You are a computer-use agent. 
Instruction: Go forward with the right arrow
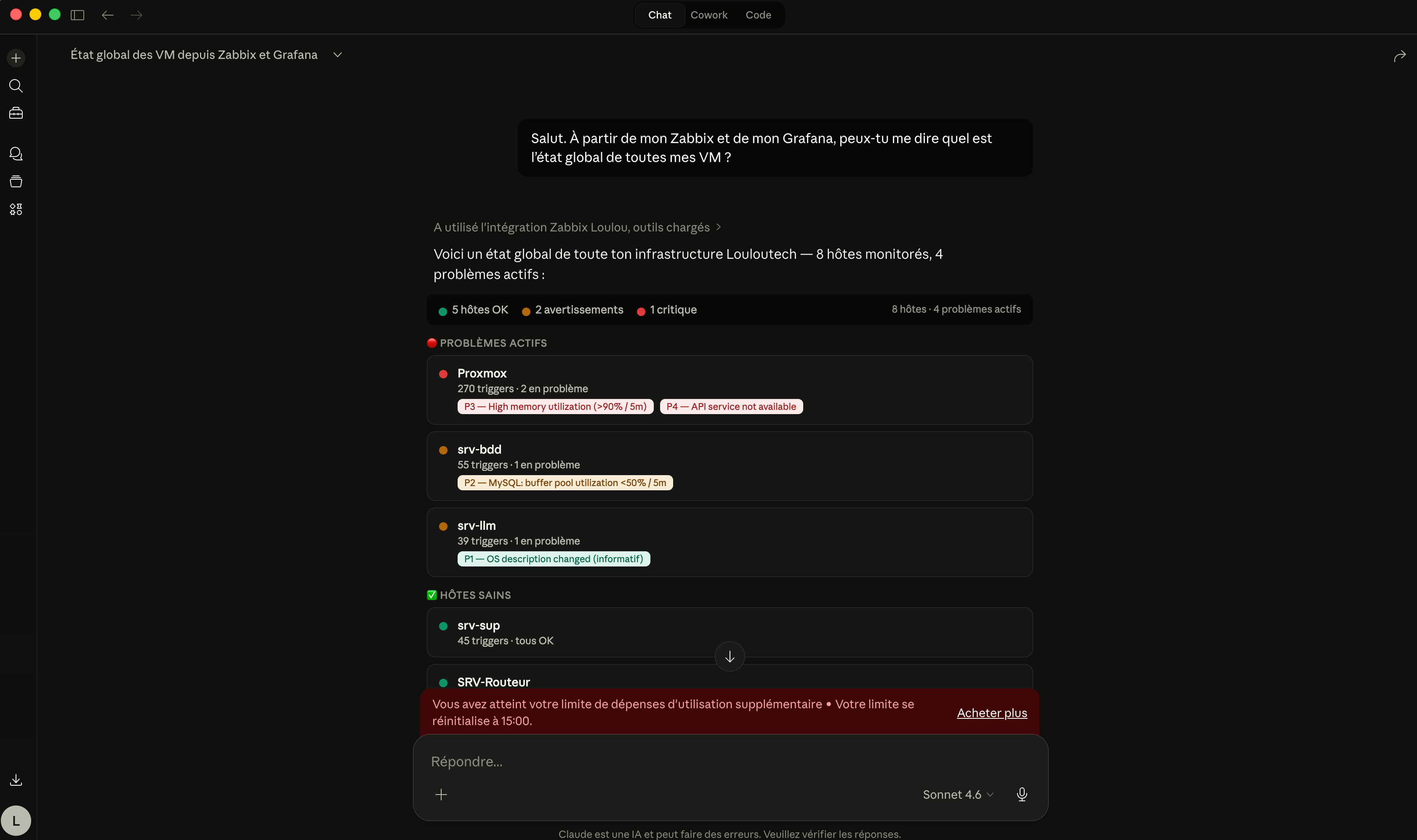click(136, 15)
